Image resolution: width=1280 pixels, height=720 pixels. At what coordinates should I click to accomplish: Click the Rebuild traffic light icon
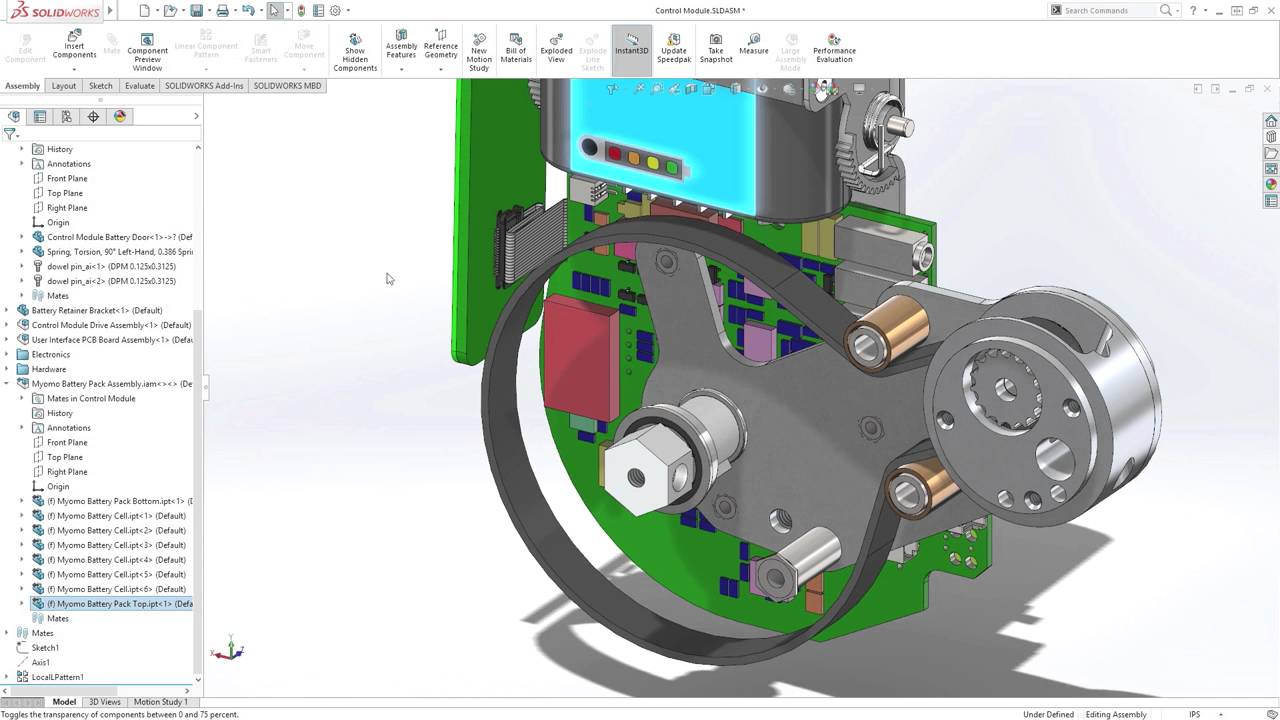[x=301, y=11]
